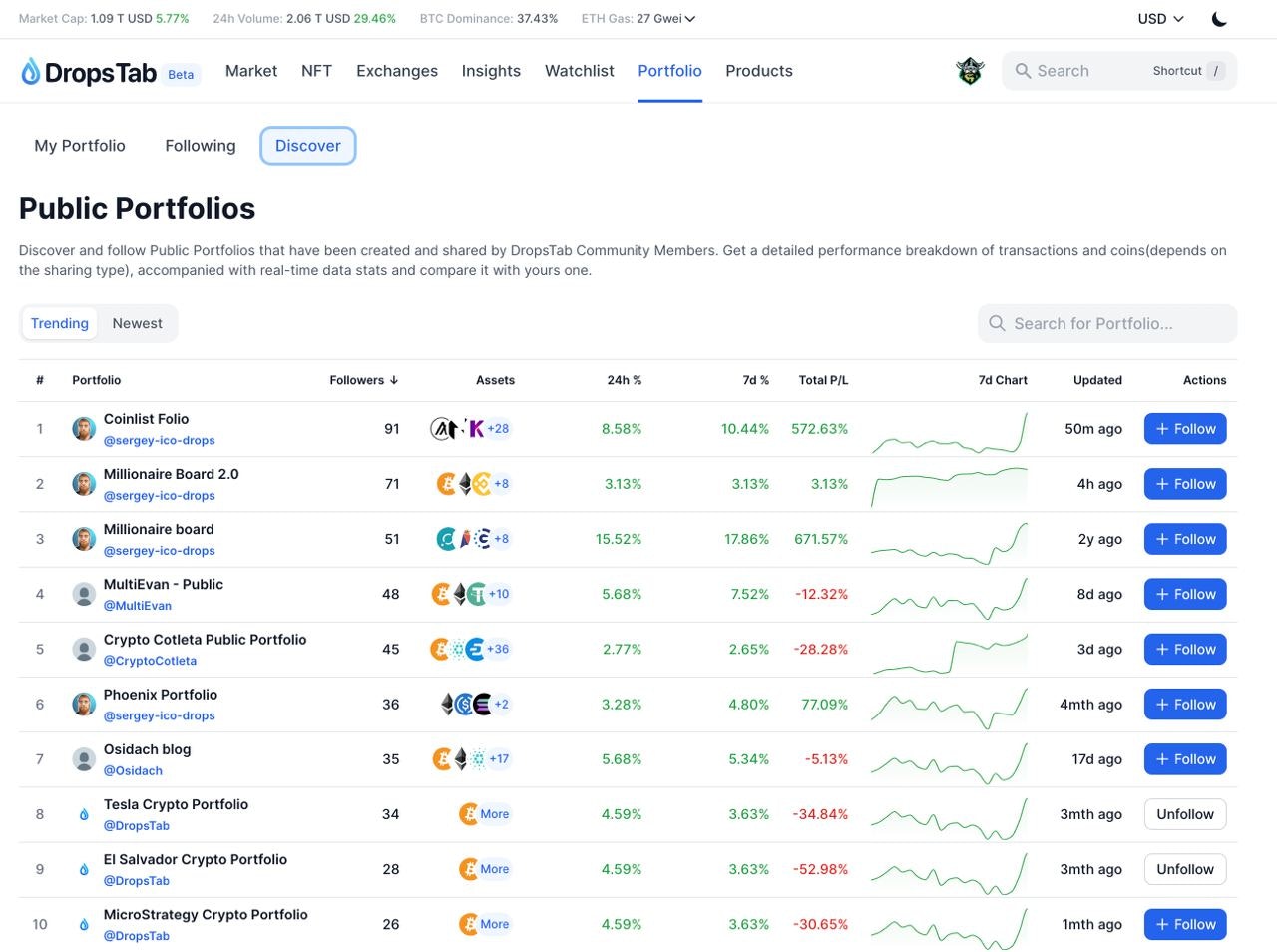Viewport: 1277px width, 952px height.
Task: Click the MultiEvan default avatar icon
Action: click(84, 594)
